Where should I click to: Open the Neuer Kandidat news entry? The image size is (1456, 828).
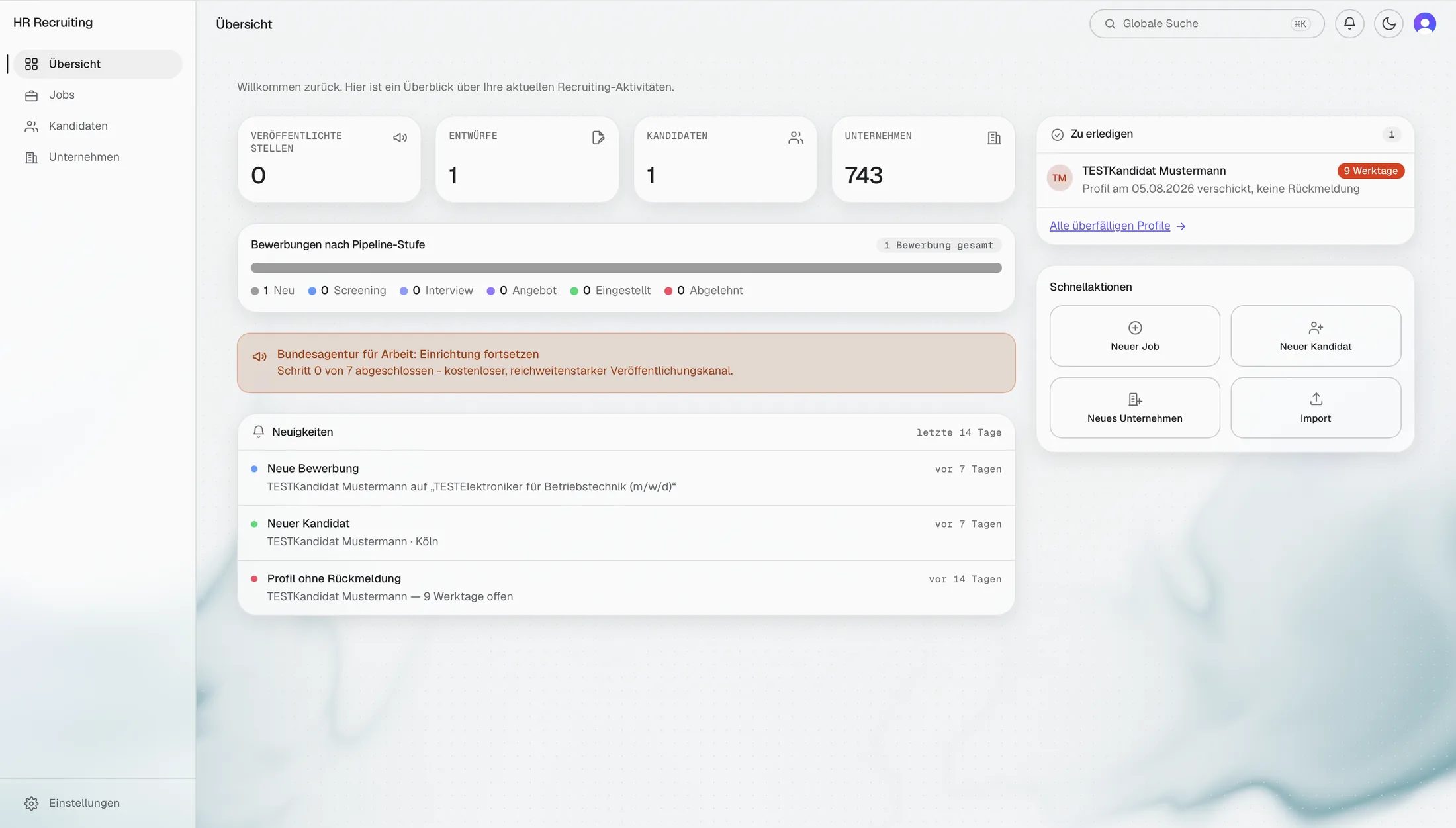pyautogui.click(x=626, y=533)
